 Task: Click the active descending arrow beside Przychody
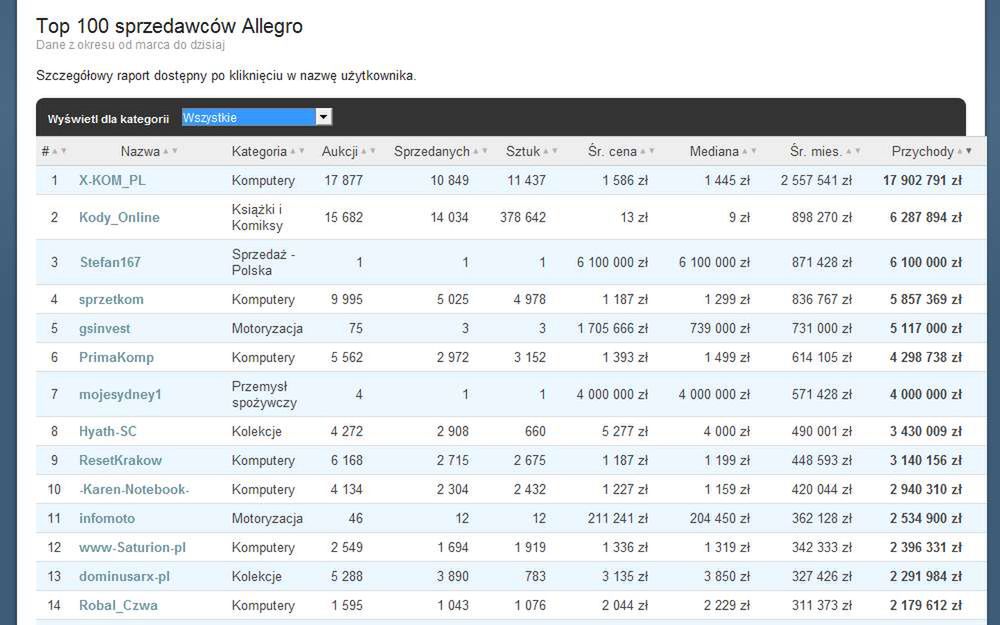969,152
